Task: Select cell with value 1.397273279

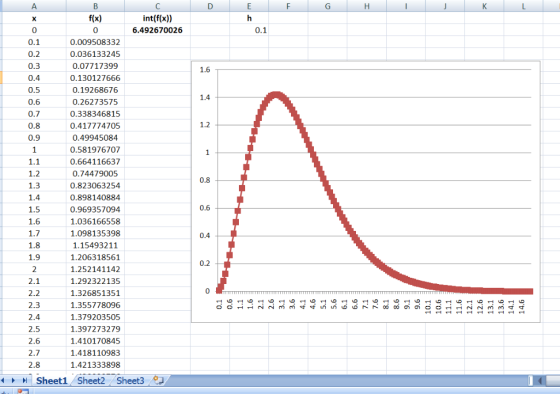Action: point(95,329)
